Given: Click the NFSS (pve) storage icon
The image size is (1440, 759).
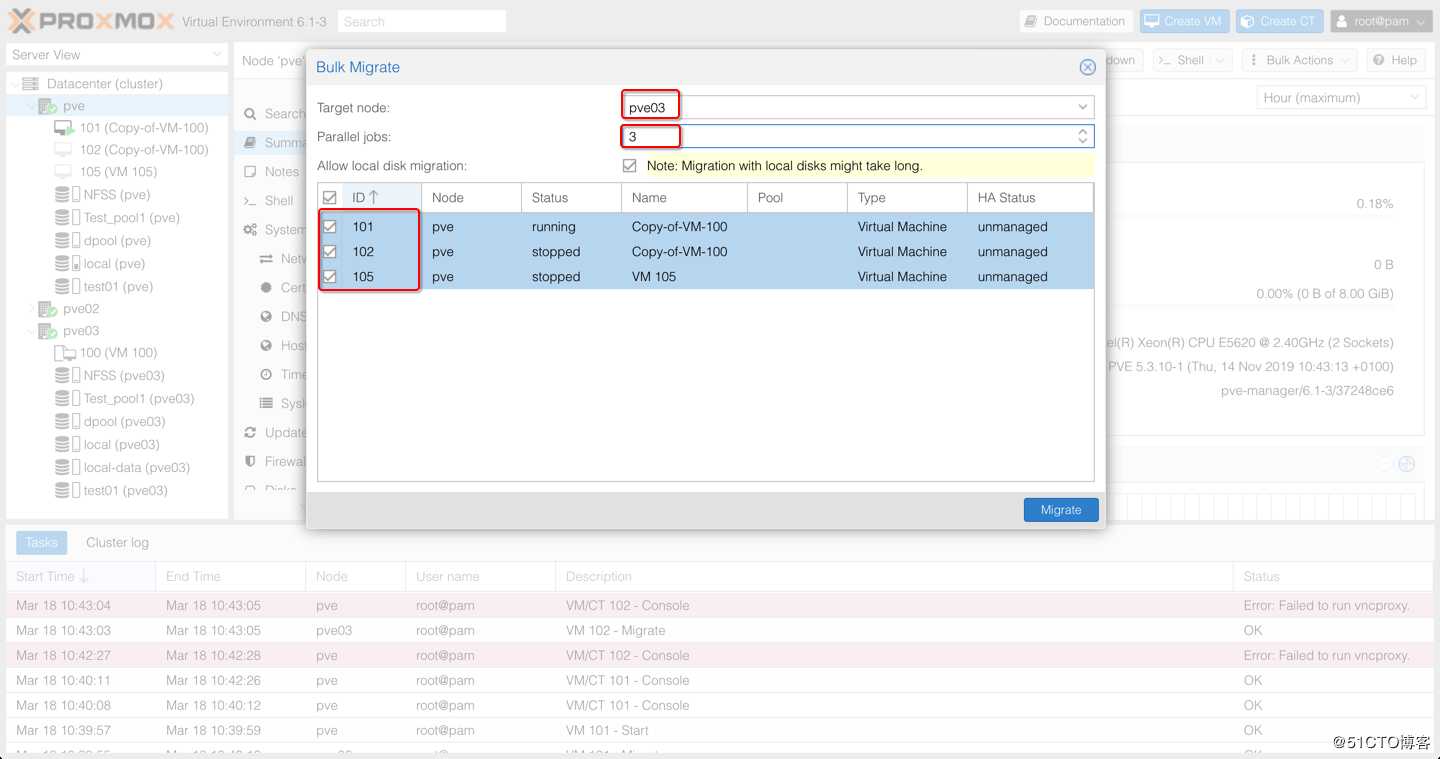Looking at the screenshot, I should tap(65, 195).
